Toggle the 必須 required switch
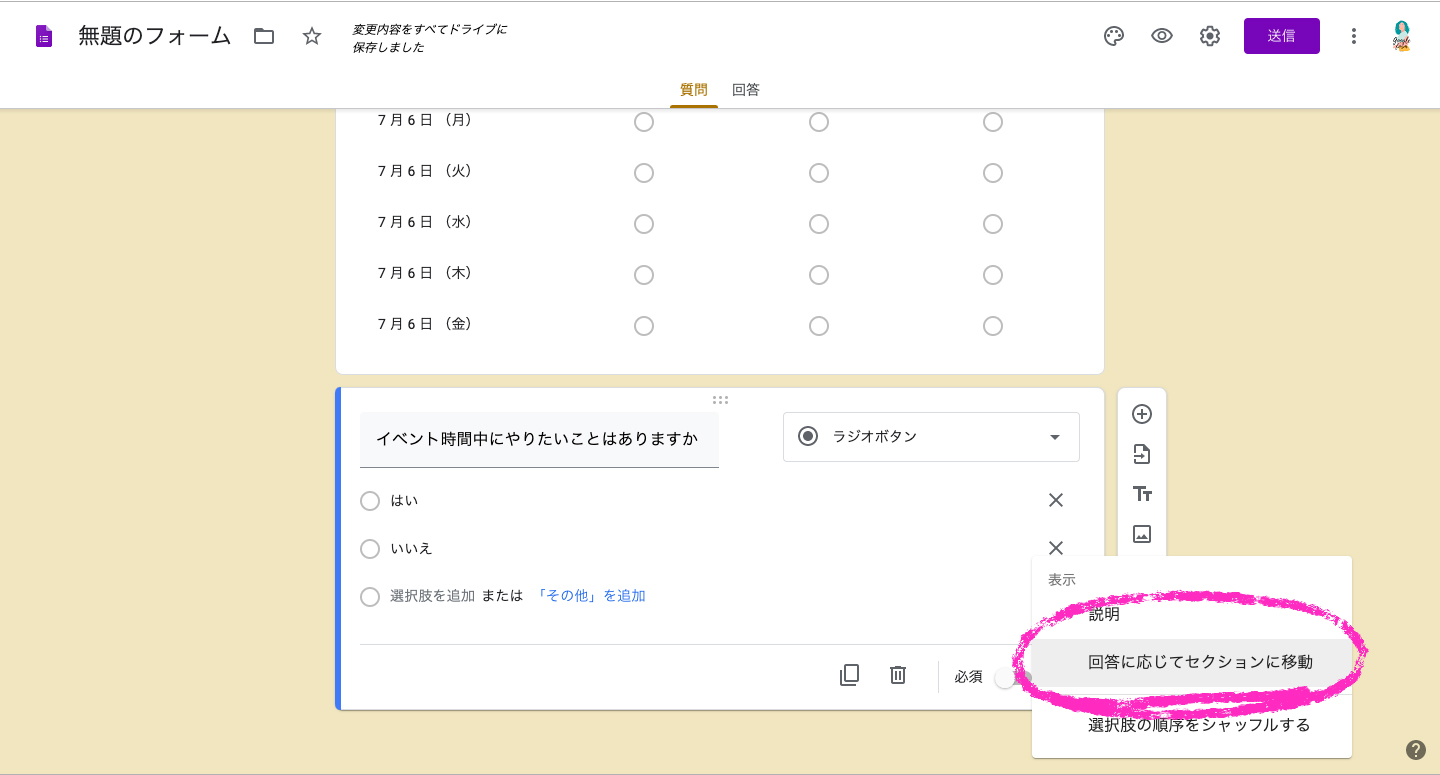 (x=1011, y=677)
